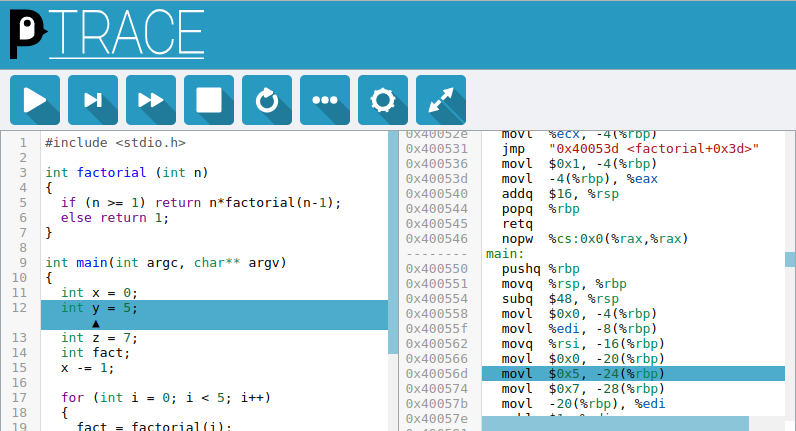Click the instruction 'addq $16, %rsp'
Screen dimensions: 796x431
[560, 194]
